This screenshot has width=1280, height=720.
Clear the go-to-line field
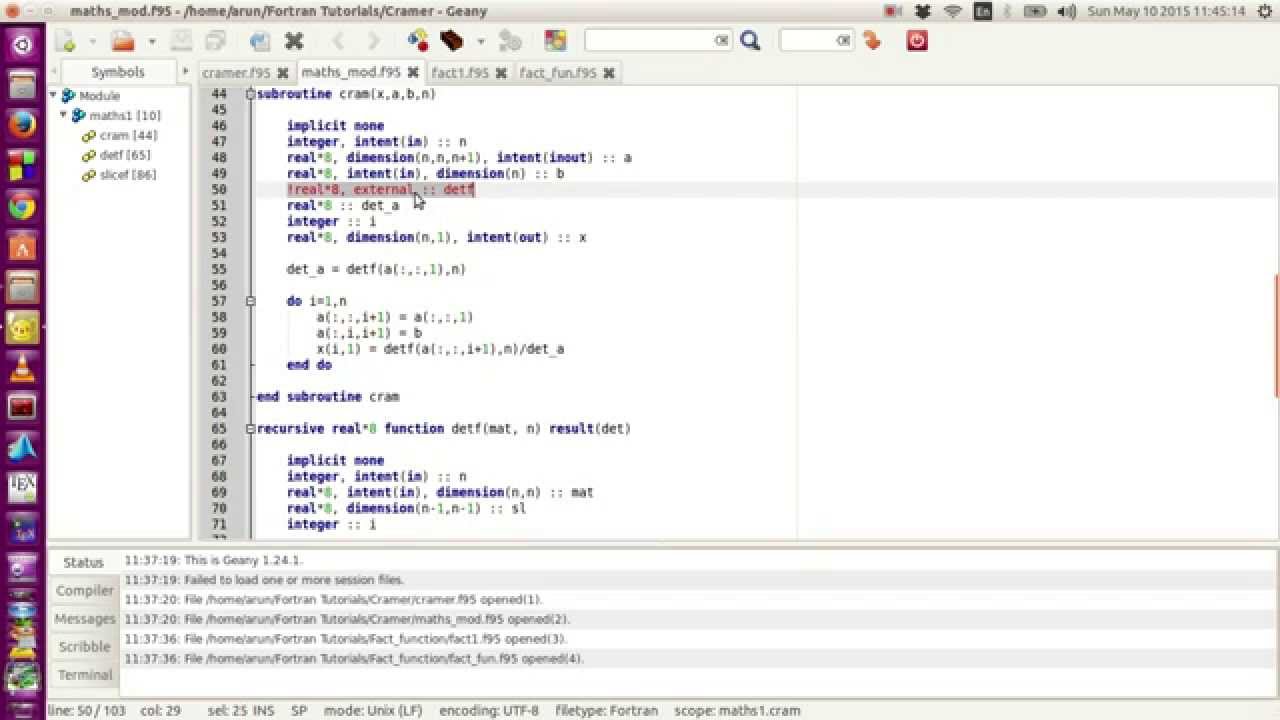(x=844, y=41)
